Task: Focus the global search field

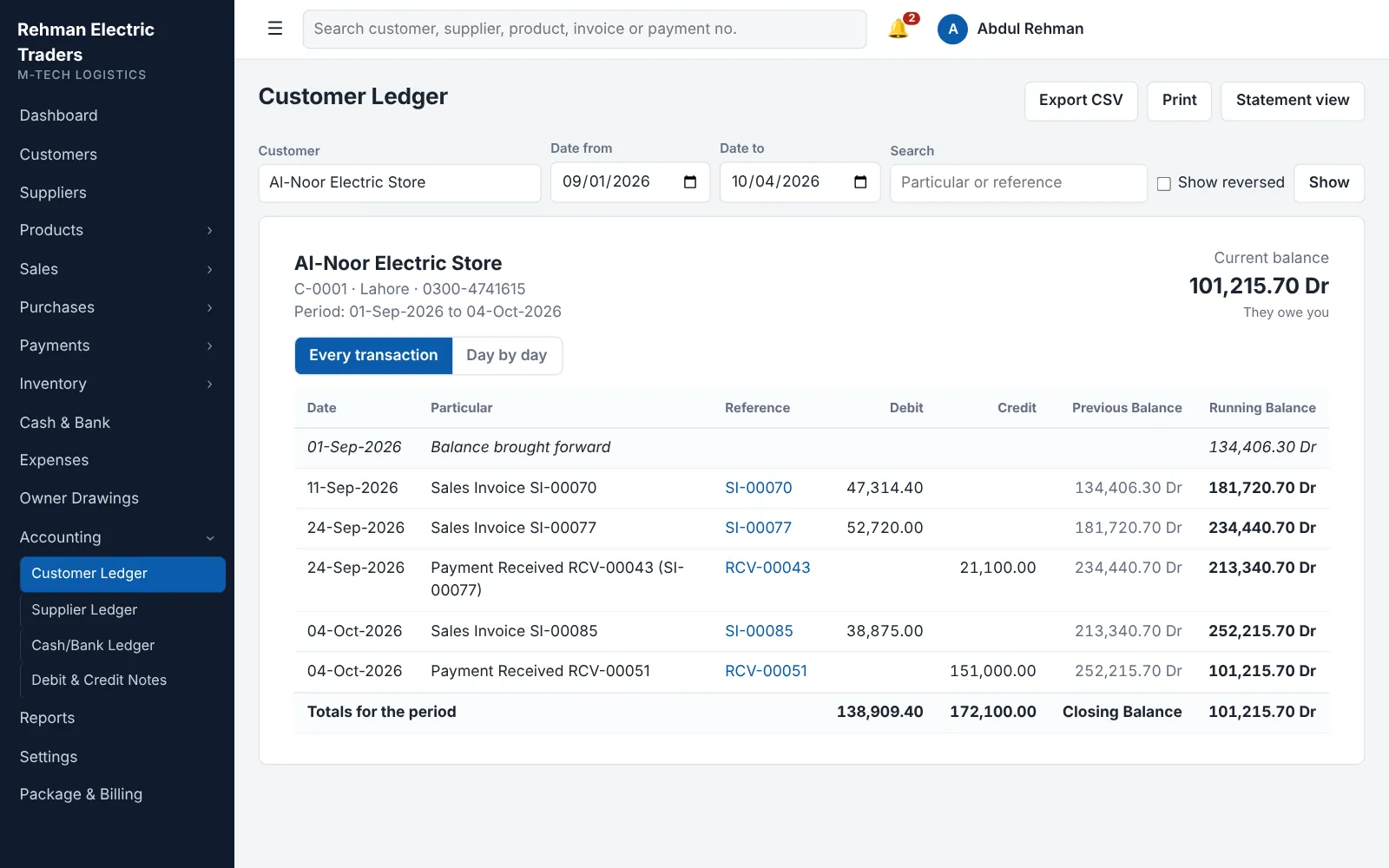Action: pos(584,30)
